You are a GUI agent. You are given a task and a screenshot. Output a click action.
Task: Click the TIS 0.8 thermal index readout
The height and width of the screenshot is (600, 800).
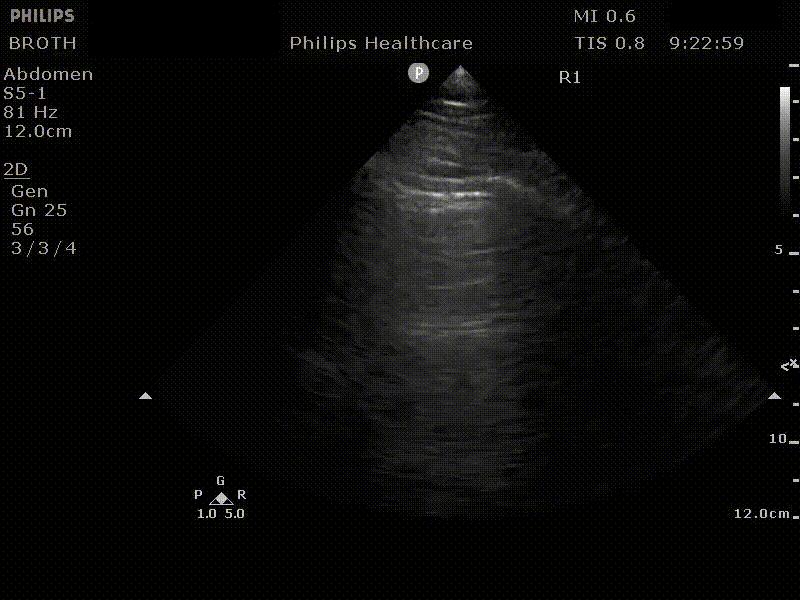point(609,43)
